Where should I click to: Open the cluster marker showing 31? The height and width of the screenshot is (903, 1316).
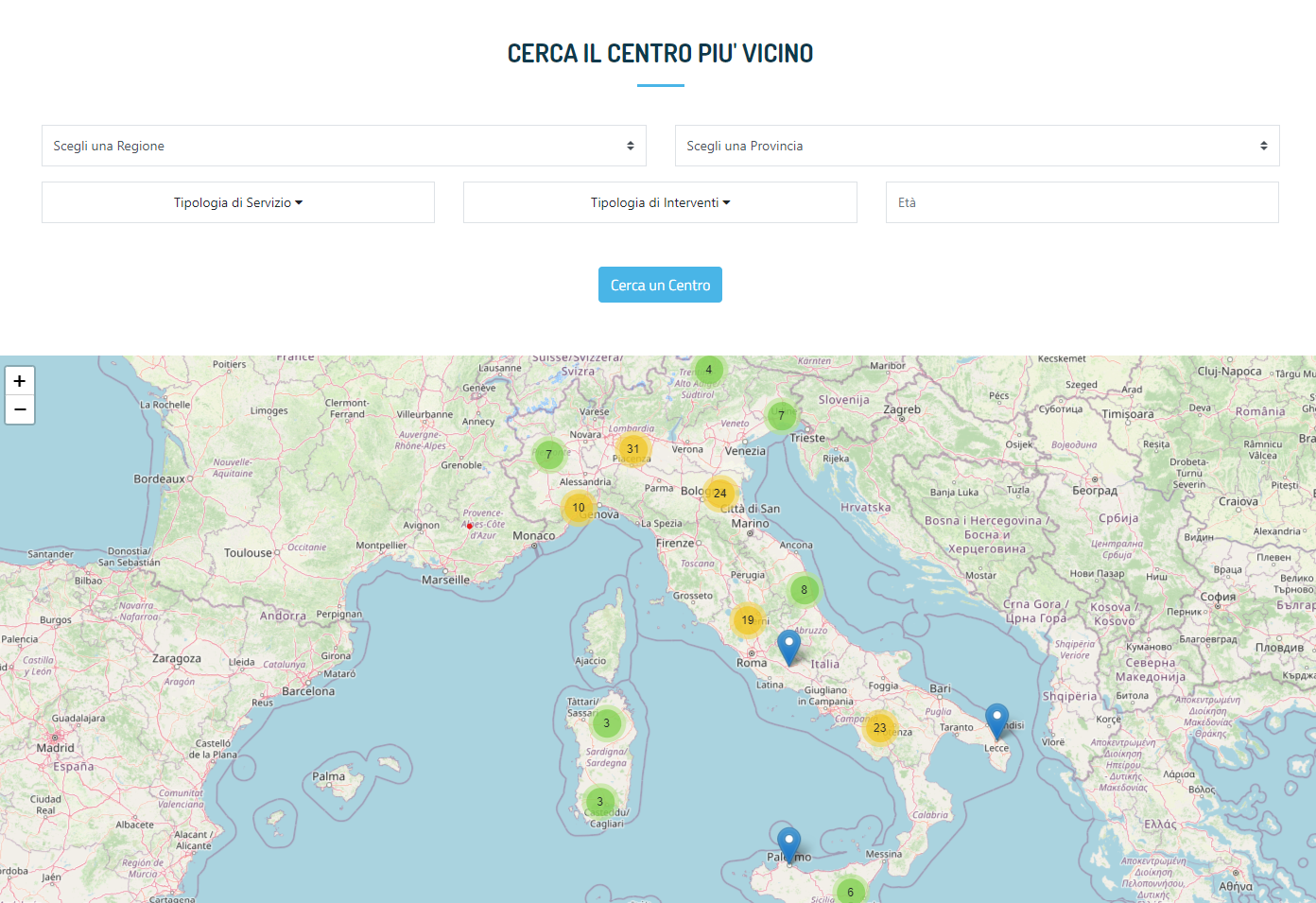coord(633,449)
